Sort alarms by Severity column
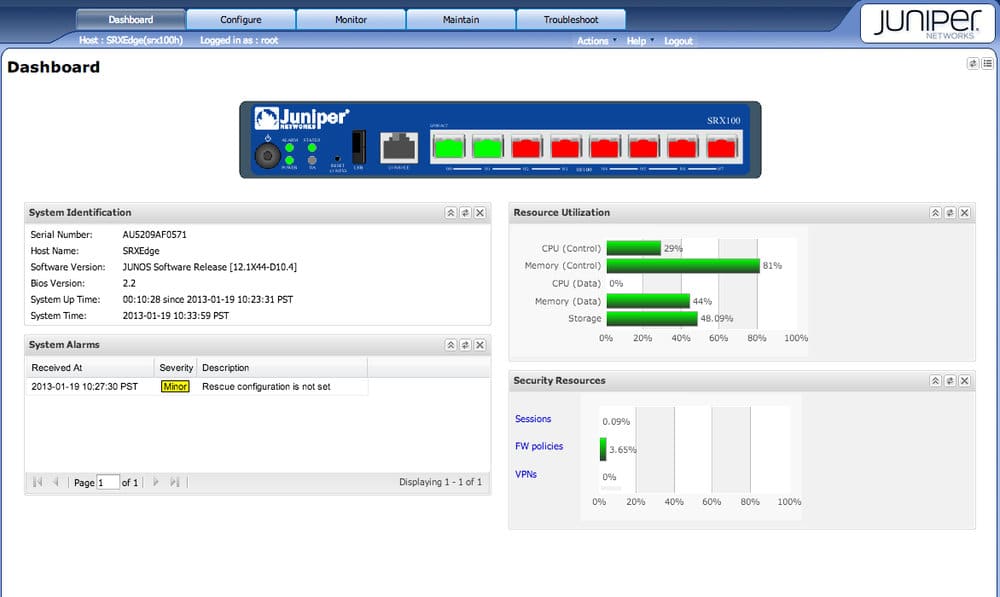Viewport: 1000px width, 597px height. (x=176, y=368)
